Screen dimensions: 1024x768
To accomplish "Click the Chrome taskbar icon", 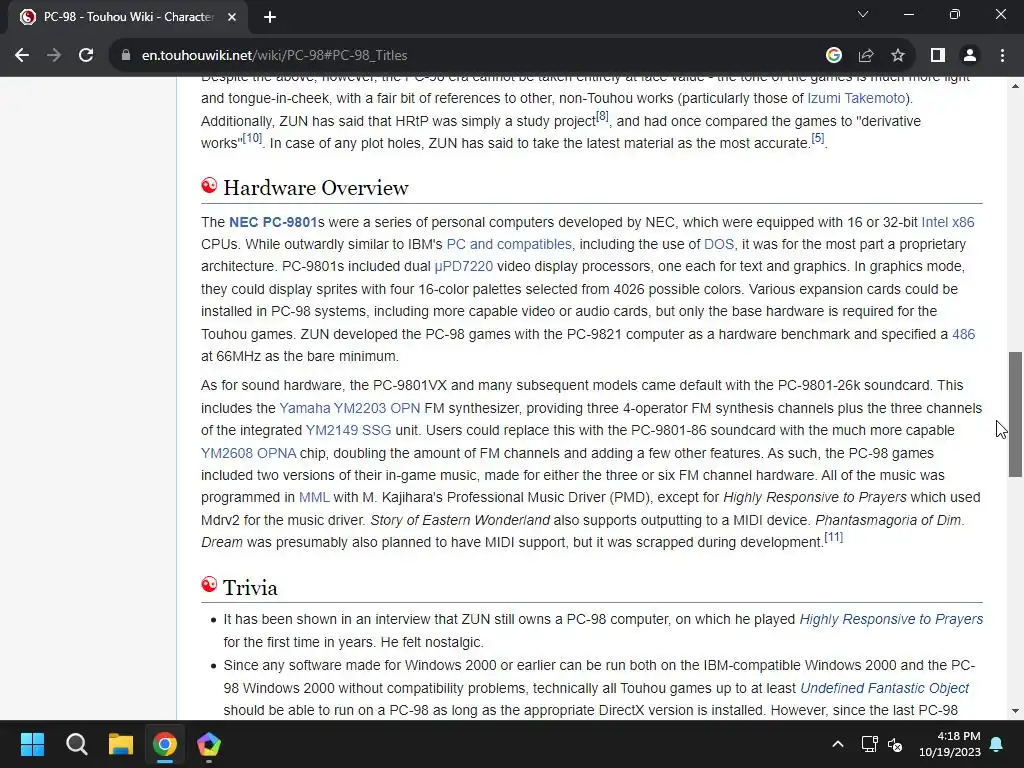I will (165, 744).
